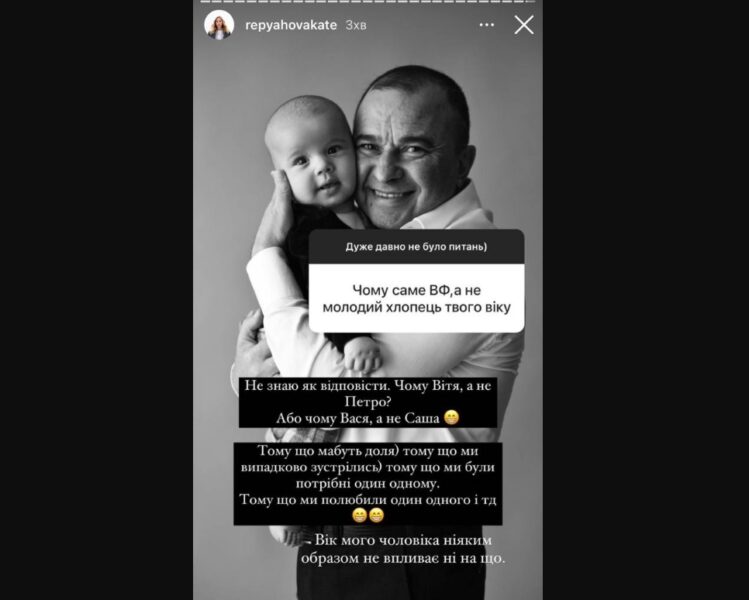
Task: Open the repyahovakate profile avatar
Action: (219, 25)
